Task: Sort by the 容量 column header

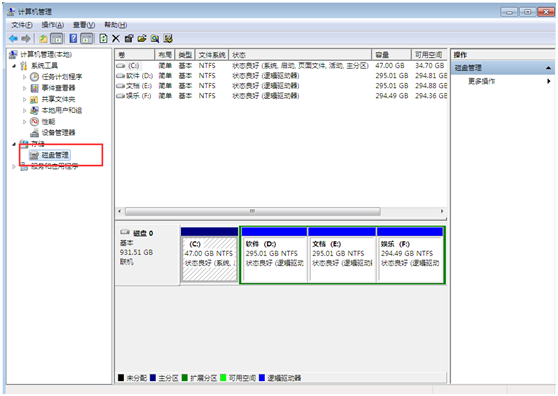Action: click(x=391, y=55)
